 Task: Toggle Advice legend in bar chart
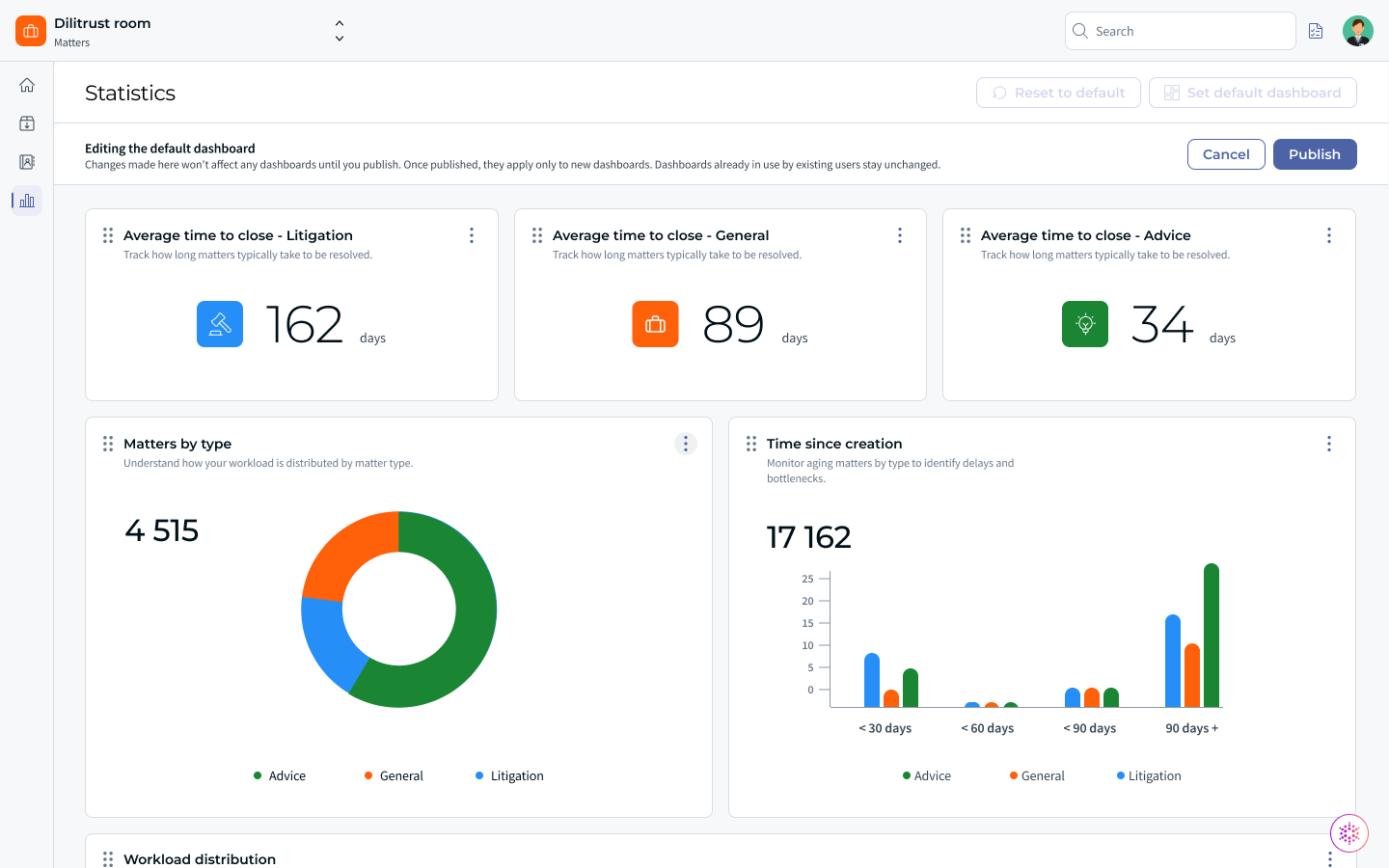point(927,775)
